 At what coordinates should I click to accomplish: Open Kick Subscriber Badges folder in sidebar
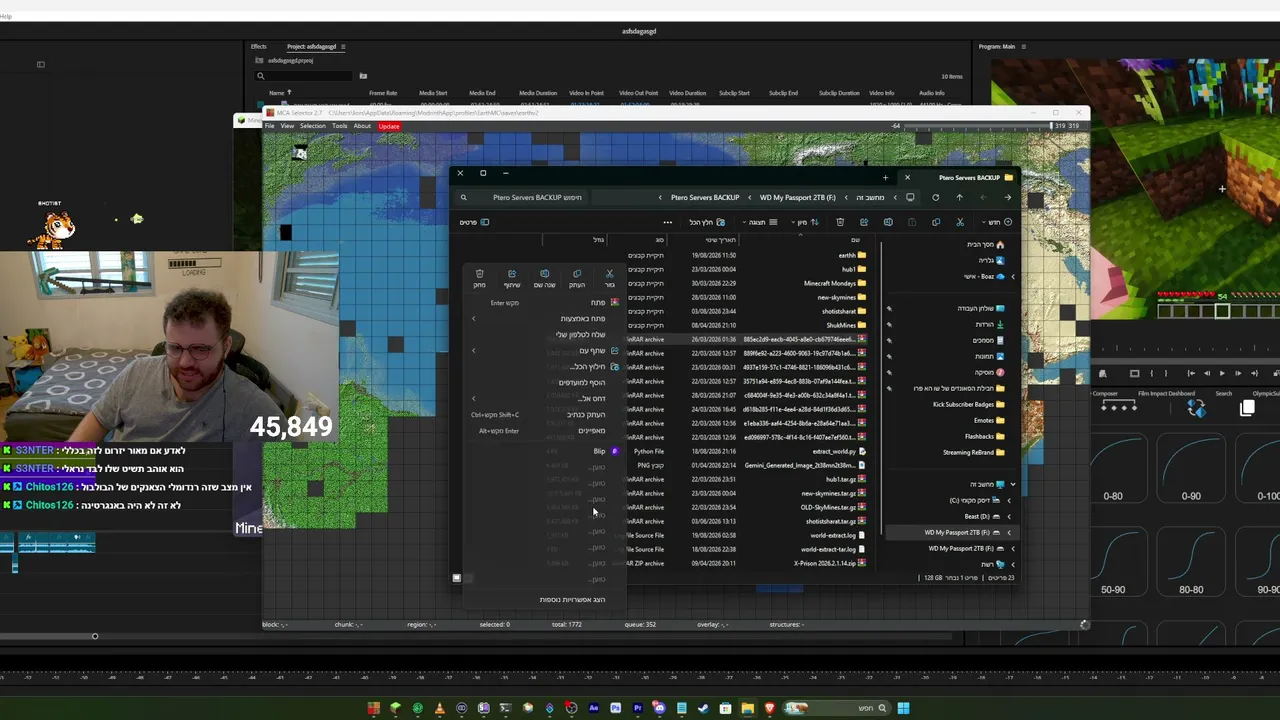pyautogui.click(x=969, y=404)
